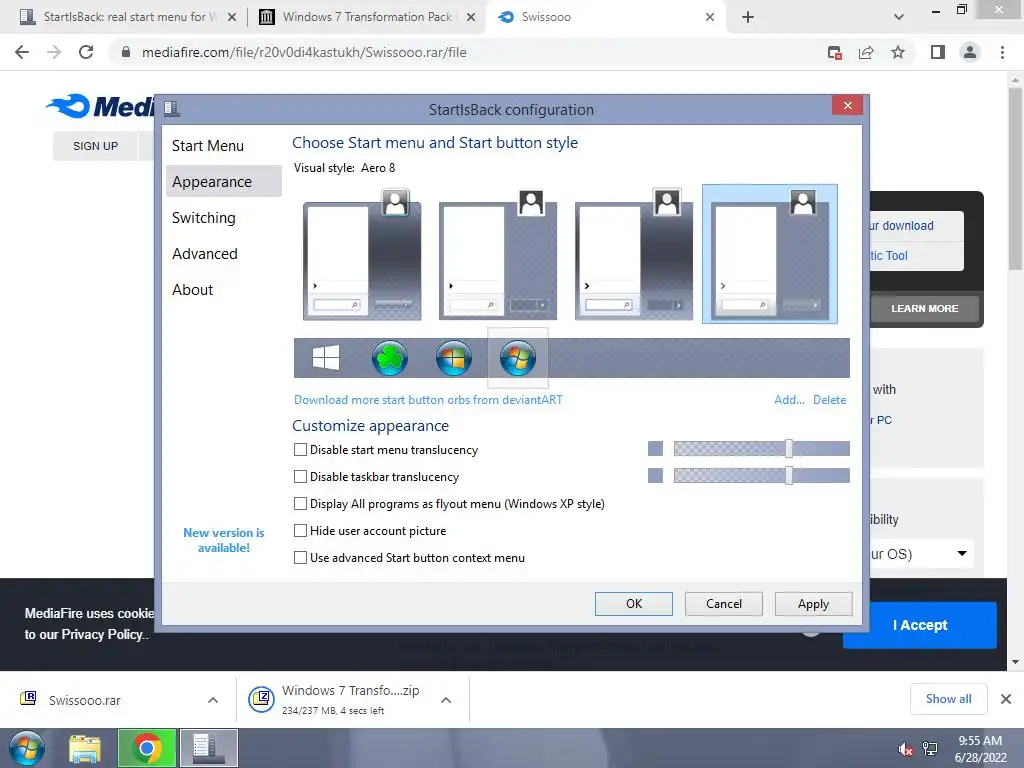
Task: Enable Use advanced Start button context menu
Action: click(x=300, y=558)
